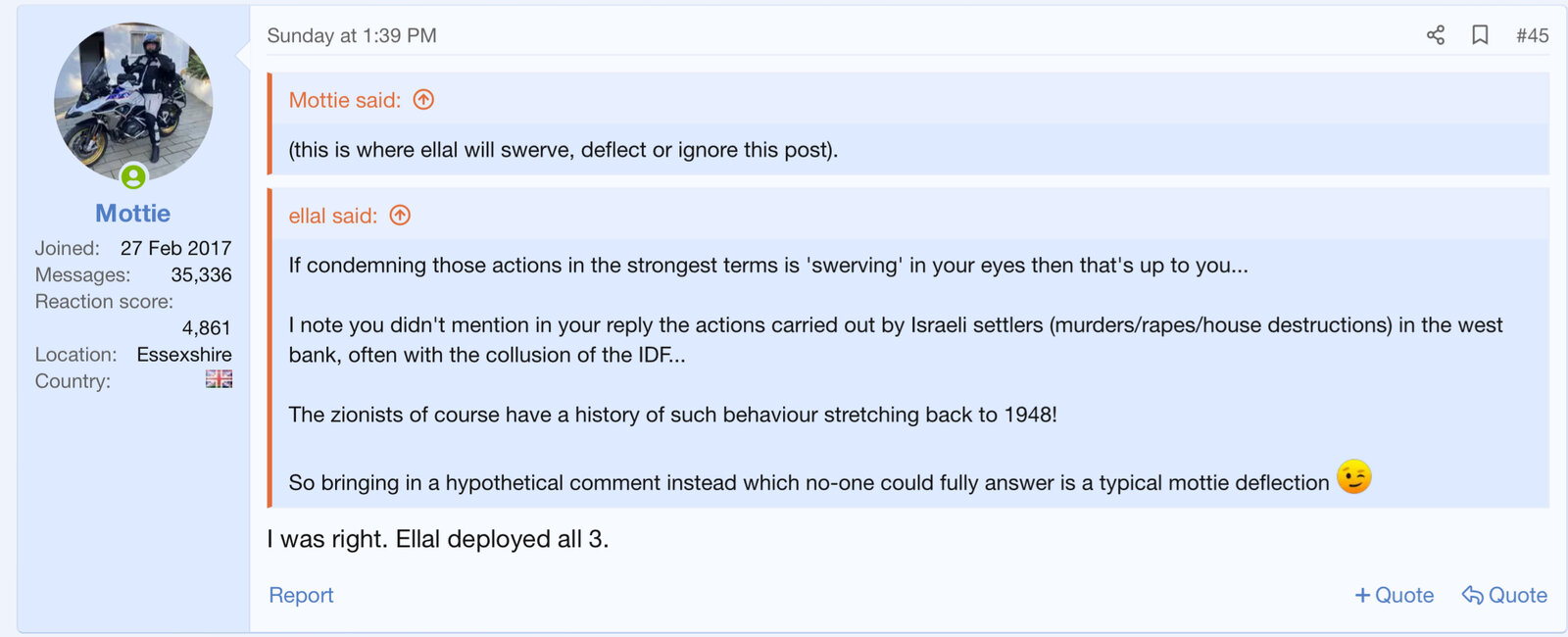Click the Mottie quoted message text
This screenshot has width=1568, height=637.
point(563,150)
